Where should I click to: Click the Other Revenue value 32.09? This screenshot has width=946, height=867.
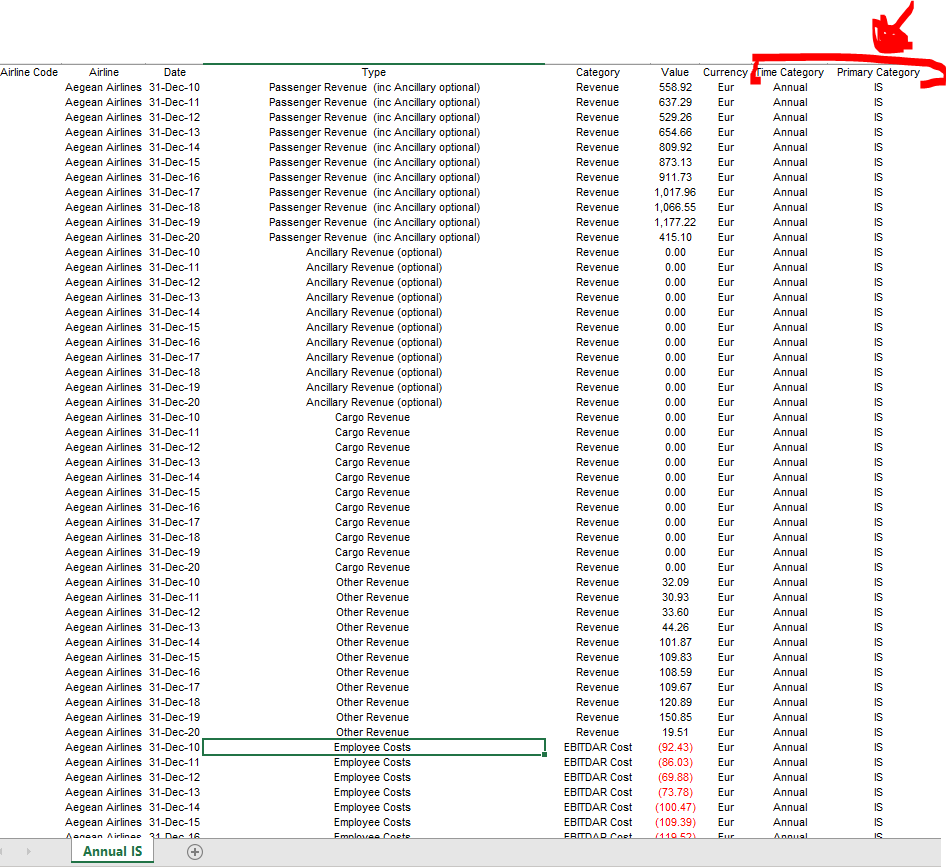(675, 583)
